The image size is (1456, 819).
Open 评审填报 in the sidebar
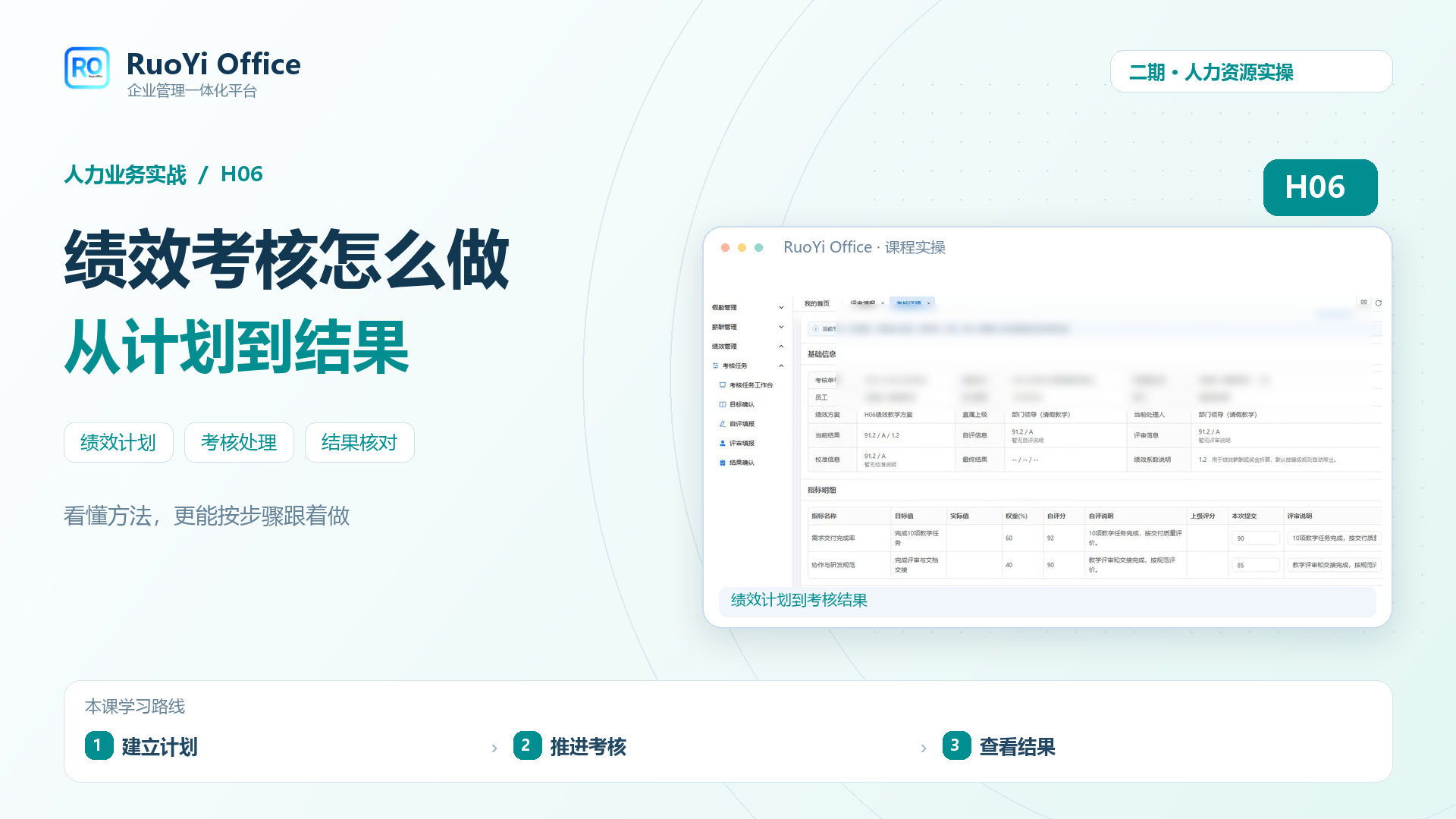[x=742, y=443]
